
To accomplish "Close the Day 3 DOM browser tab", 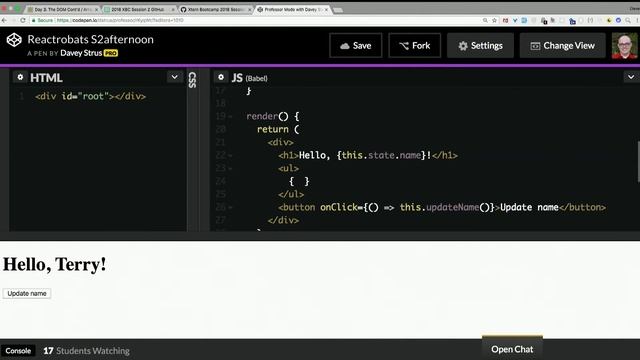I will [96, 9].
